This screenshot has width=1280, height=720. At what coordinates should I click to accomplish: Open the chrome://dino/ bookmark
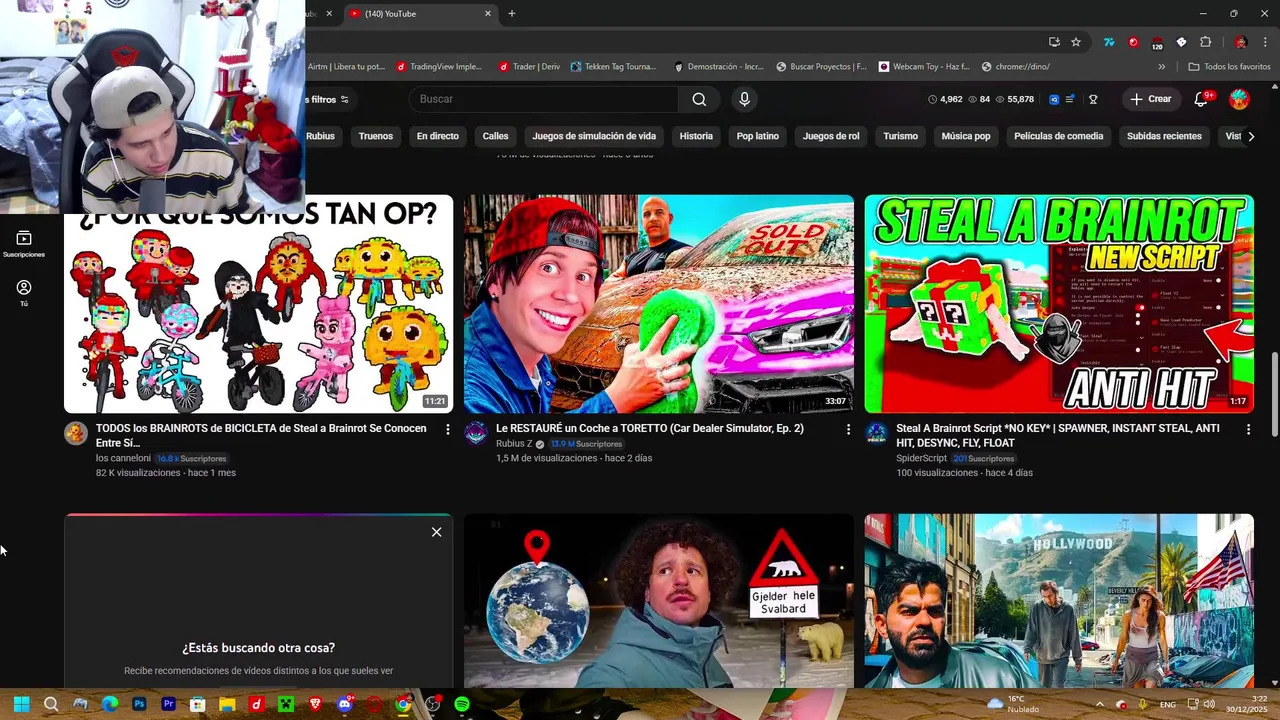pos(1016,67)
